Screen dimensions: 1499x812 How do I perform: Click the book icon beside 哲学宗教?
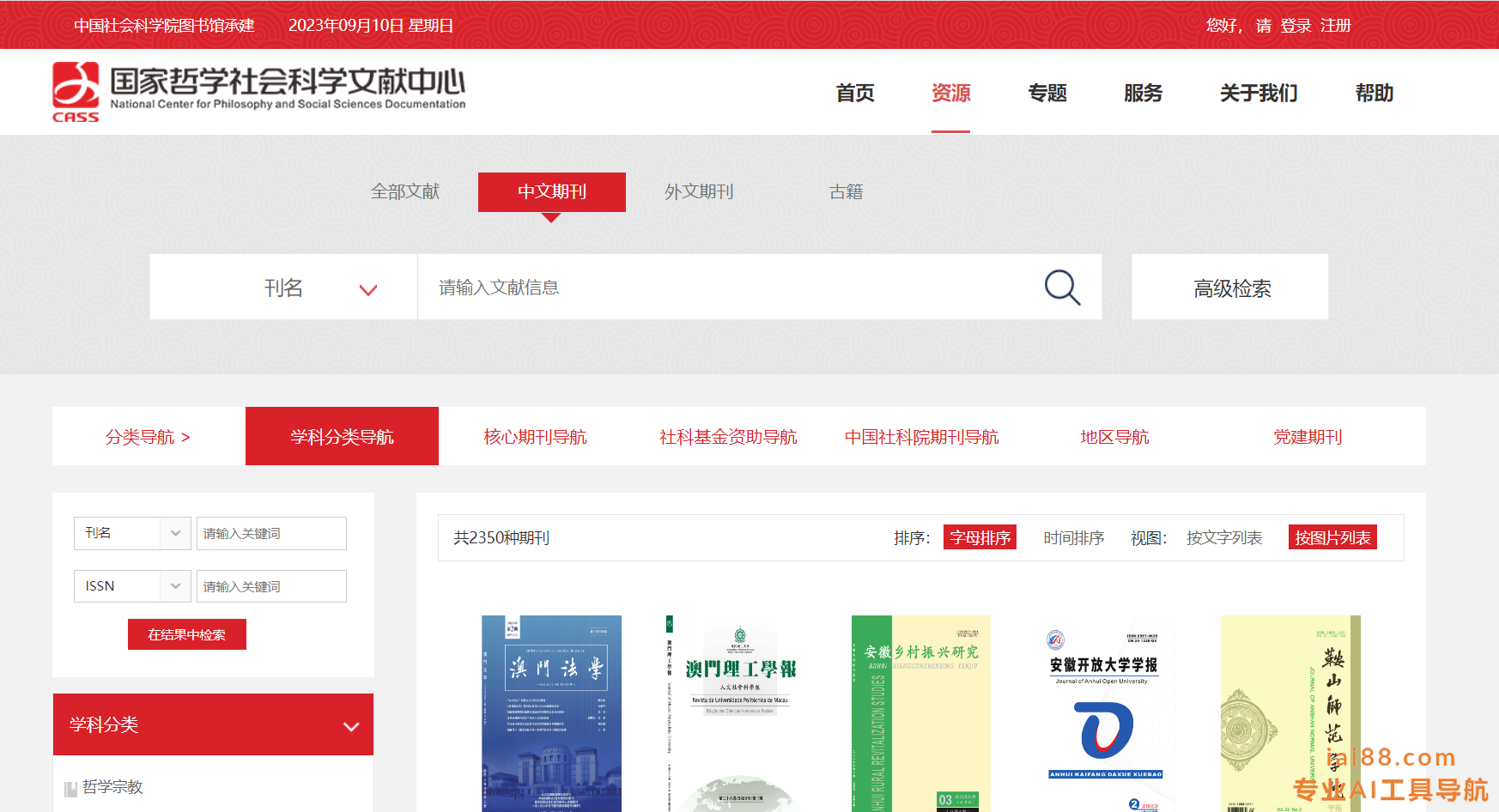coord(71,789)
